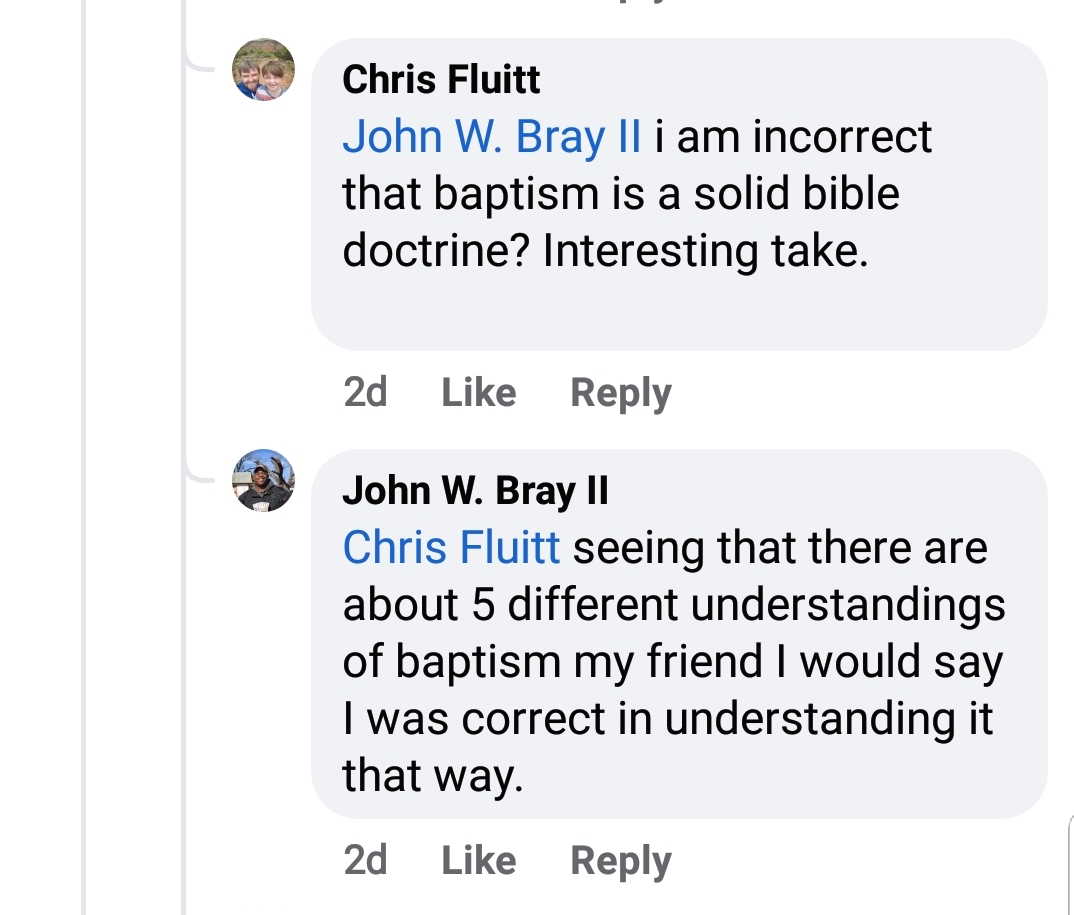
Task: Reply to Chris Fluitt's comment
Action: pyautogui.click(x=620, y=393)
